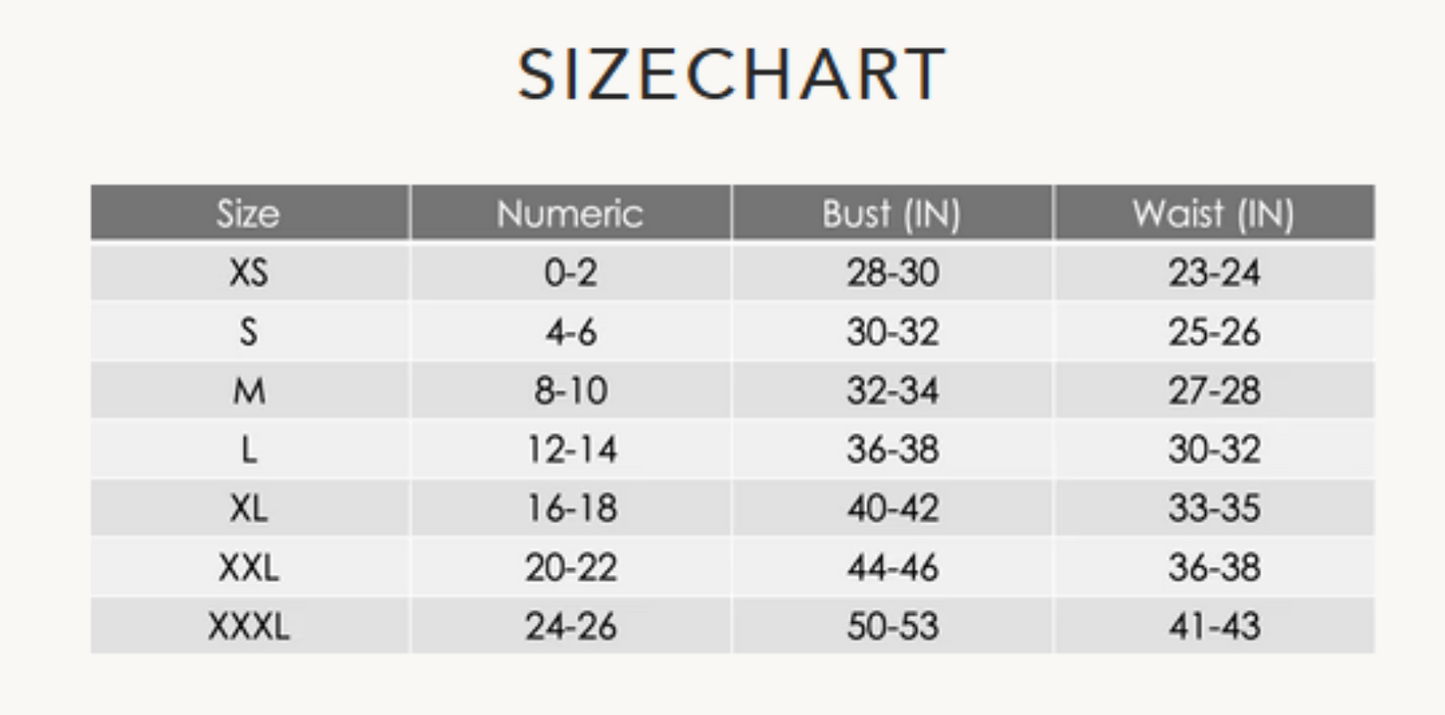Image resolution: width=1445 pixels, height=715 pixels.
Task: Select the Bust (IN) column header
Action: [891, 214]
